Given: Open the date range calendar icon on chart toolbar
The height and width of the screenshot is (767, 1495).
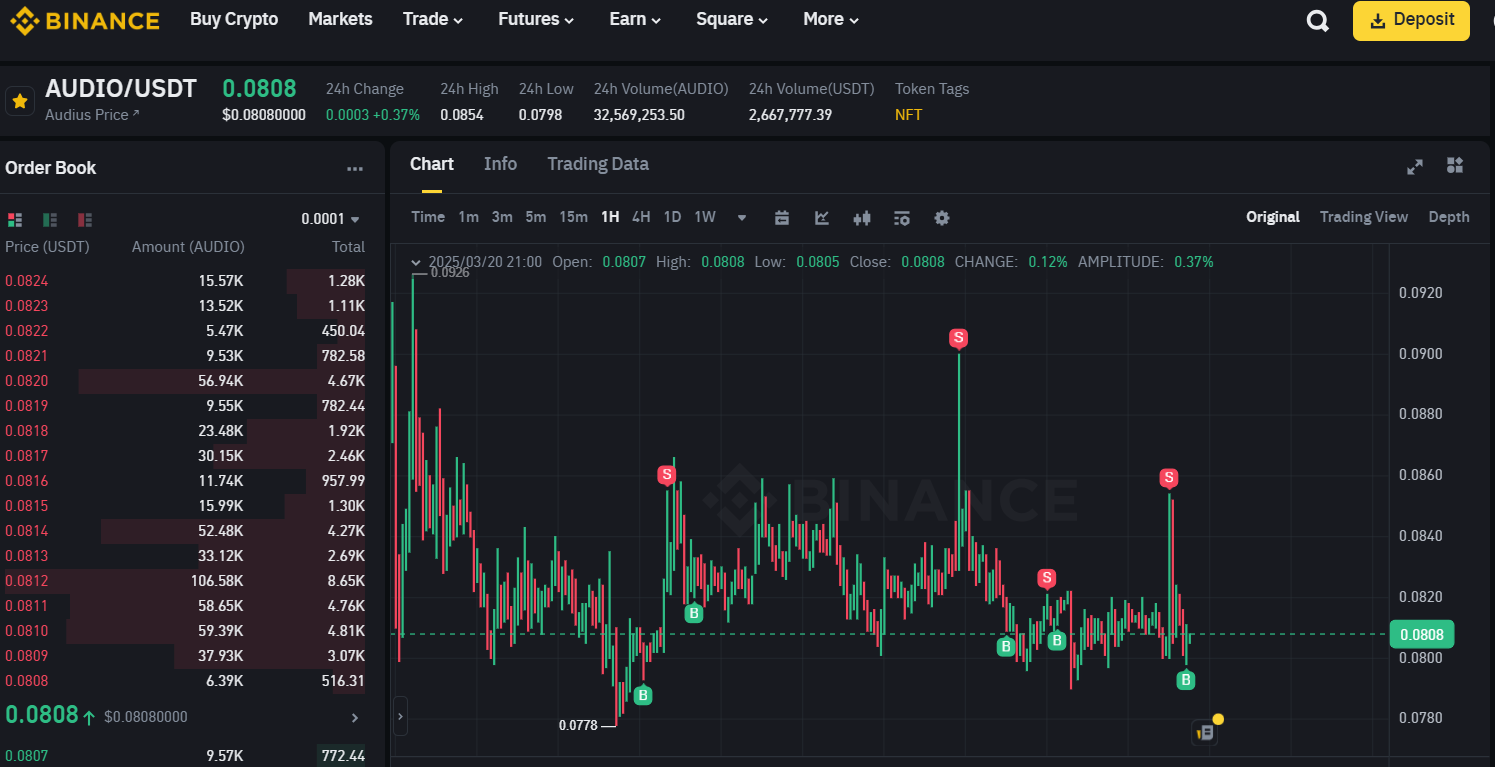Looking at the screenshot, I should coord(782,217).
